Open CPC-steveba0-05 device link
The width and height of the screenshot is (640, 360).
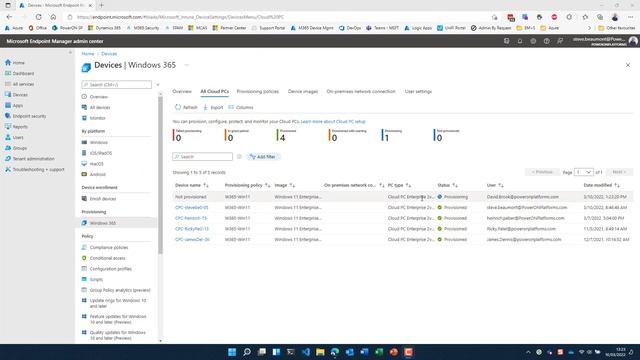pos(191,207)
